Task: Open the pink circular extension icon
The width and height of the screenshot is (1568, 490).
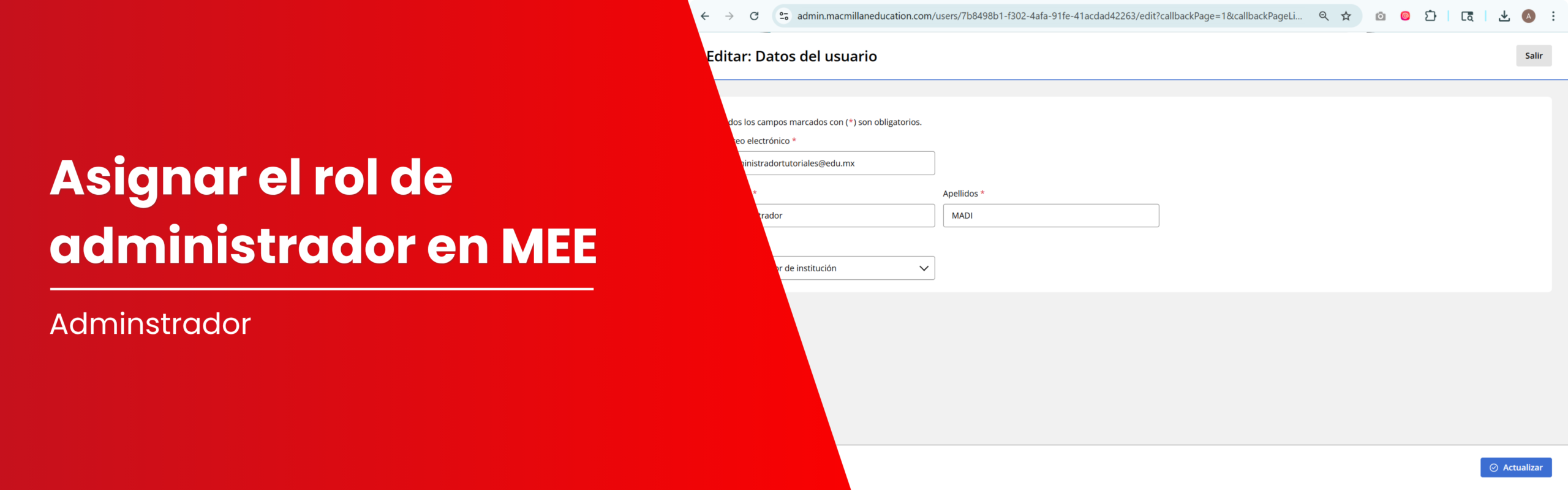Action: pyautogui.click(x=1405, y=17)
